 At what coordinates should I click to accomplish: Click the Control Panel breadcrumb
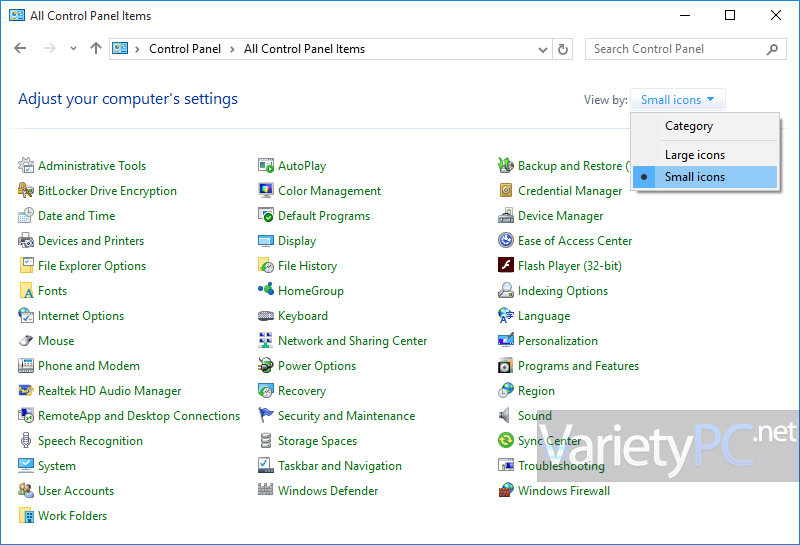point(185,49)
